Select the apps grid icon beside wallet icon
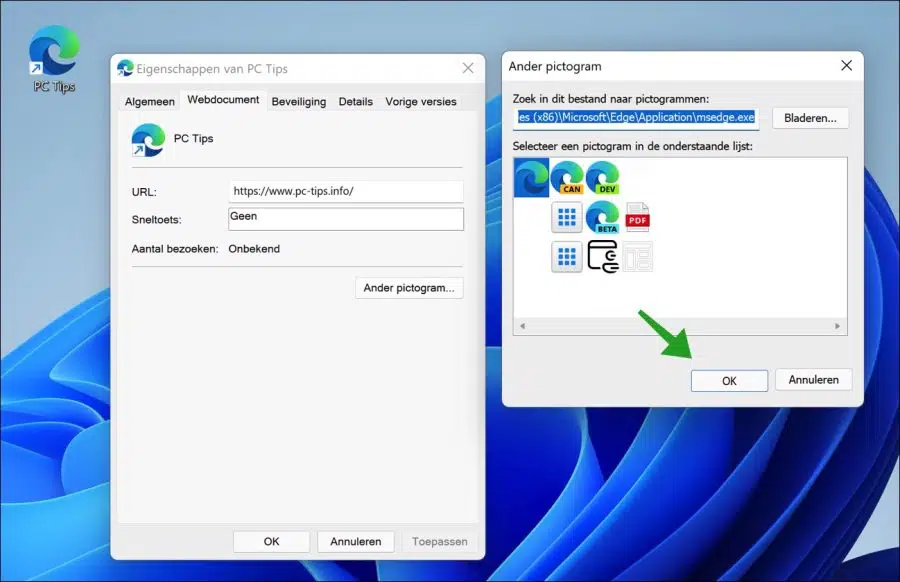Image resolution: width=900 pixels, height=582 pixels. 567,257
